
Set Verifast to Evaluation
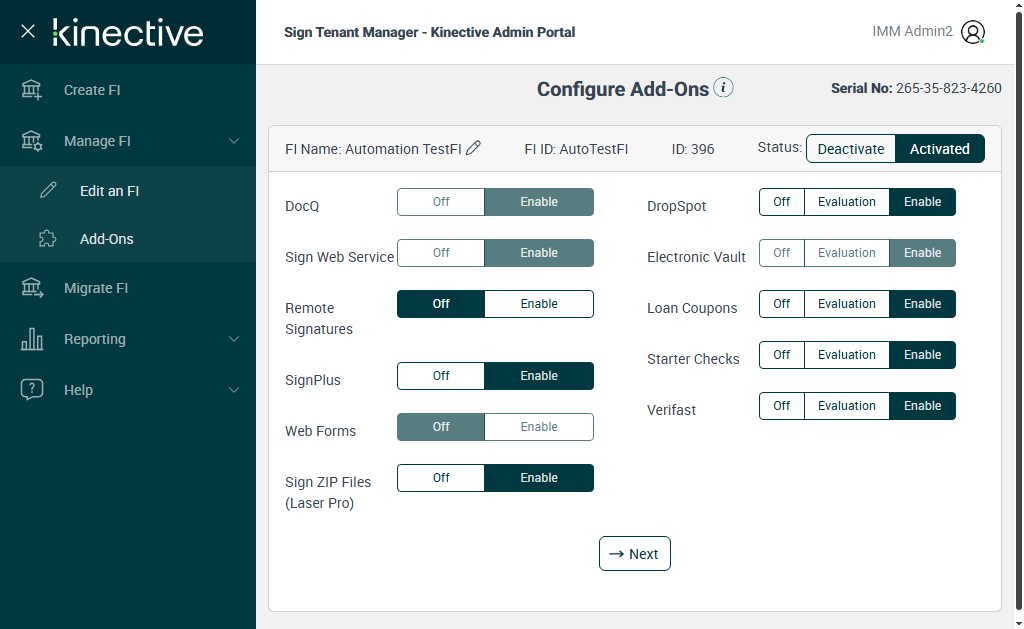(x=846, y=406)
